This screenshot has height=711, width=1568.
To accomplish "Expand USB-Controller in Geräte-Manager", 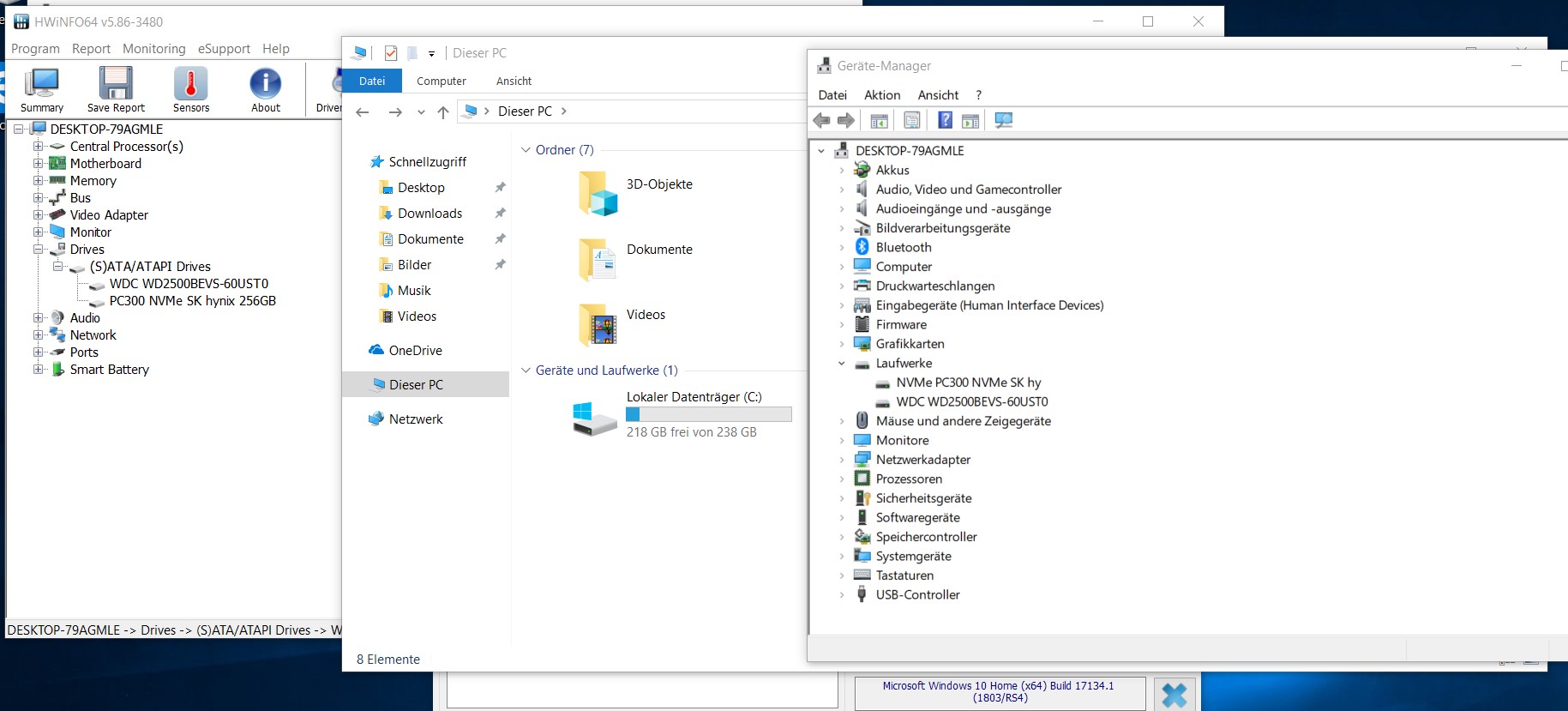I will (x=842, y=595).
